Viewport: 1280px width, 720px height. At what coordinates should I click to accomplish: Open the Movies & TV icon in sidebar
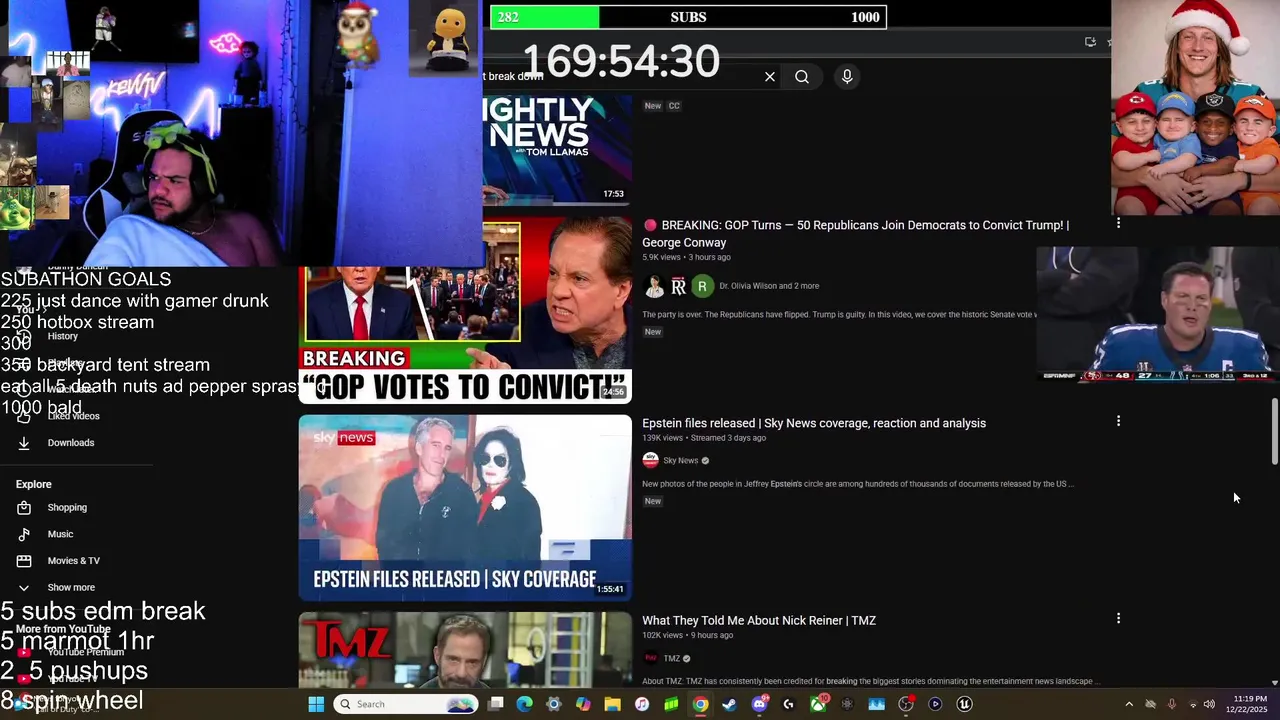(24, 561)
